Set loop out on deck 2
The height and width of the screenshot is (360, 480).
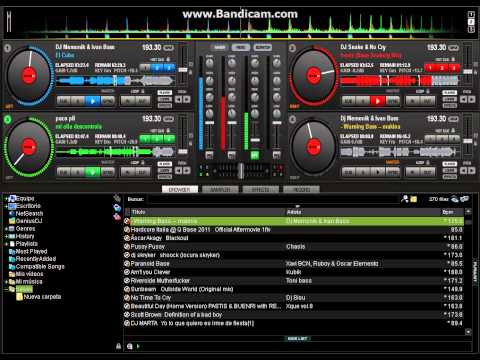(427, 101)
